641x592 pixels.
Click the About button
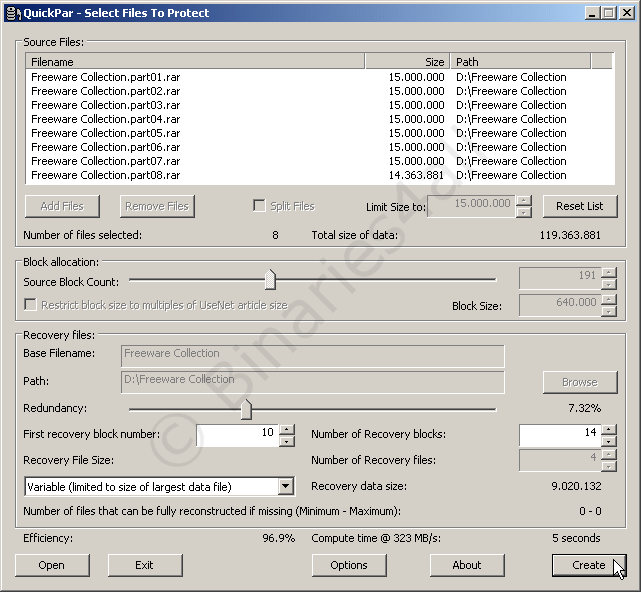tap(467, 565)
